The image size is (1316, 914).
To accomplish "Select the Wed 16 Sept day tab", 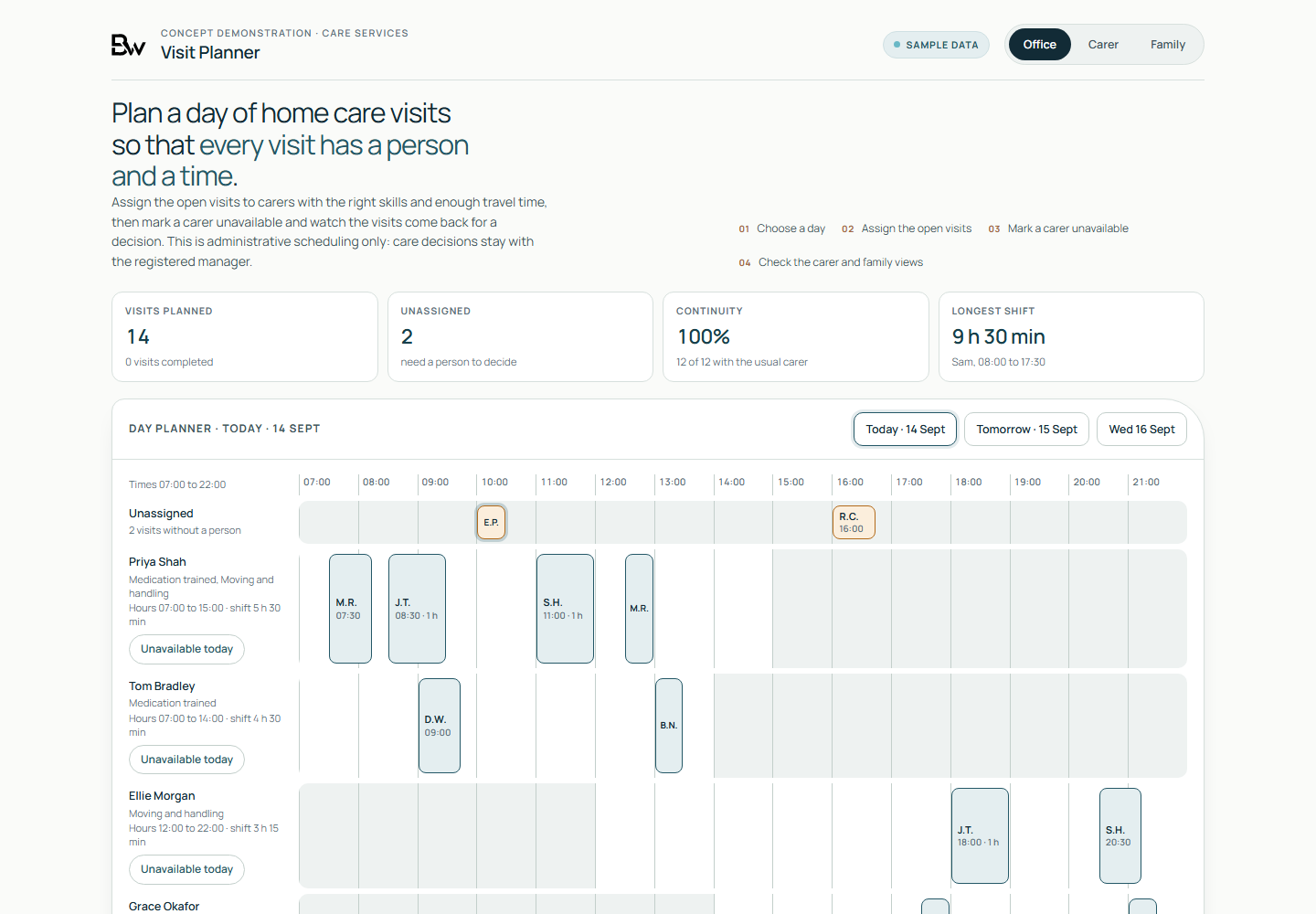I will (1141, 430).
